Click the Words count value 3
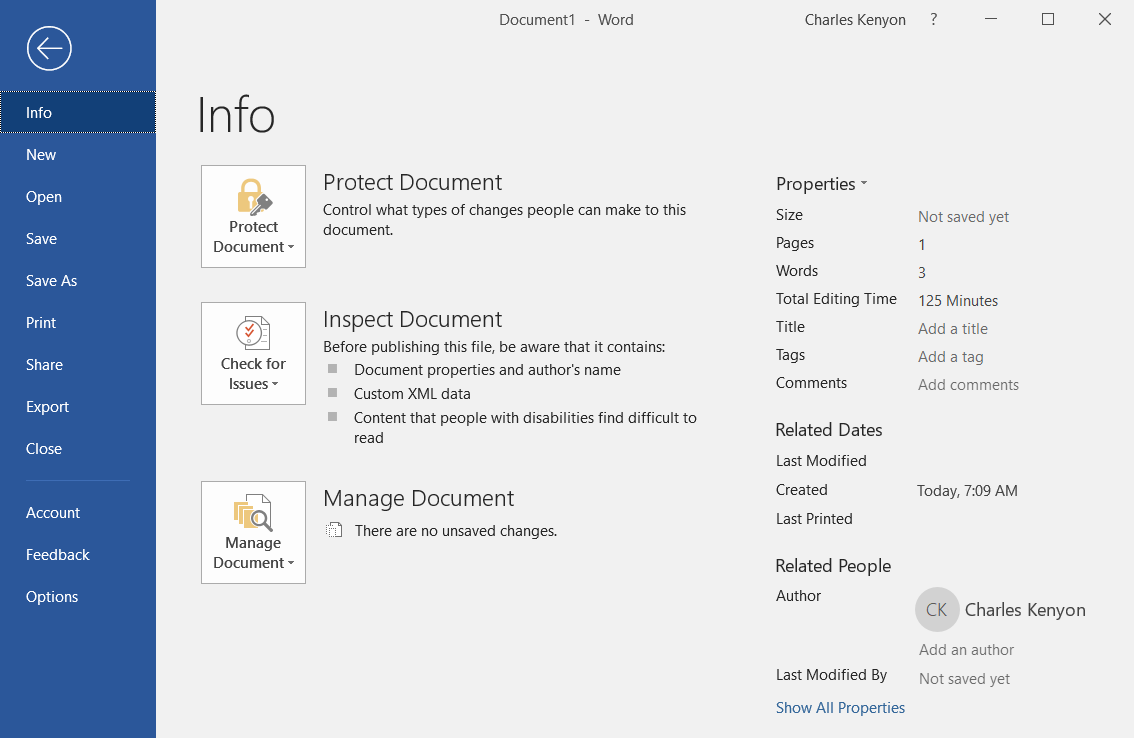The height and width of the screenshot is (738, 1134). tap(922, 273)
